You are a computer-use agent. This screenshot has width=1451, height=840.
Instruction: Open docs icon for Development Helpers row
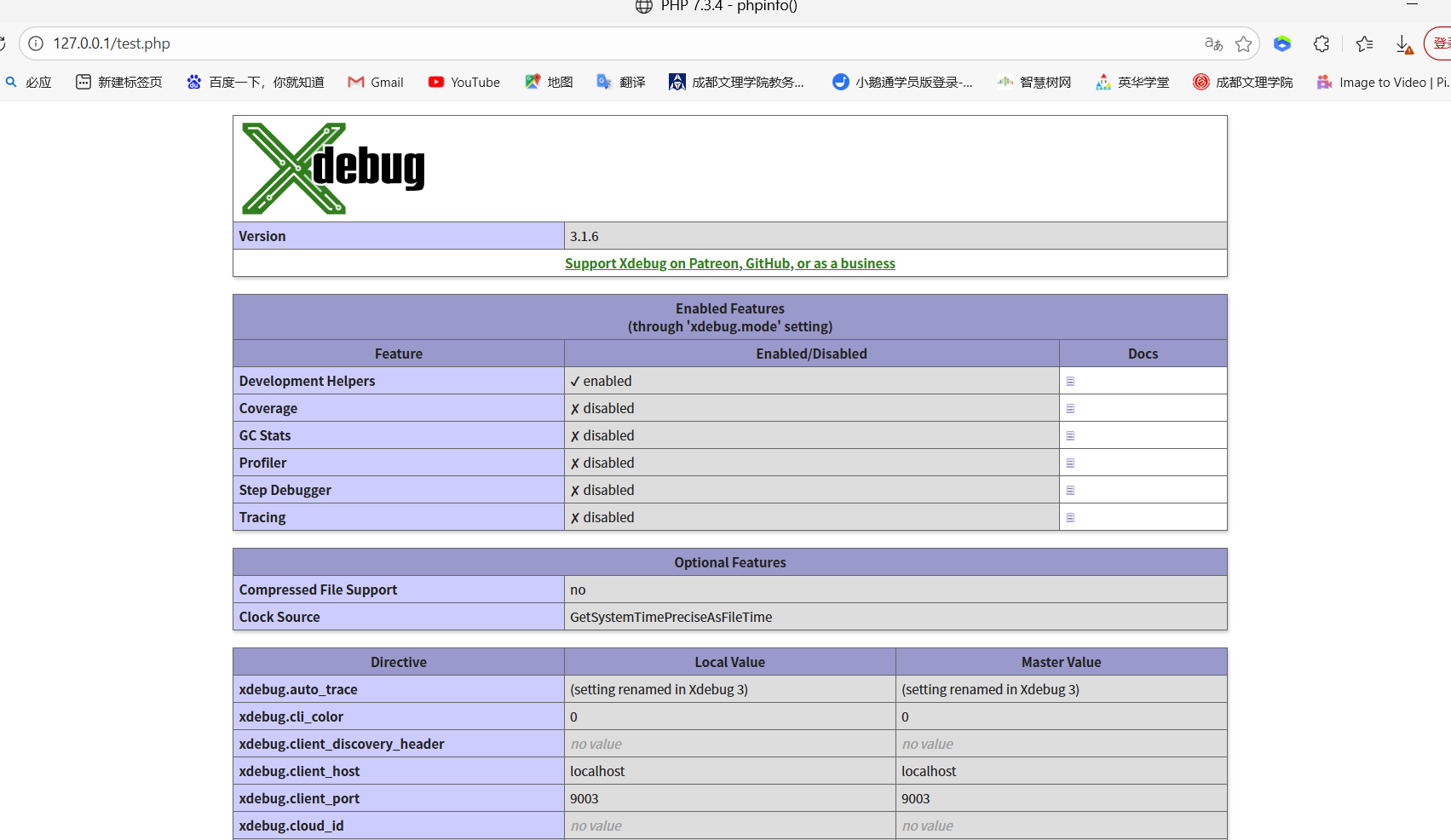[1070, 381]
